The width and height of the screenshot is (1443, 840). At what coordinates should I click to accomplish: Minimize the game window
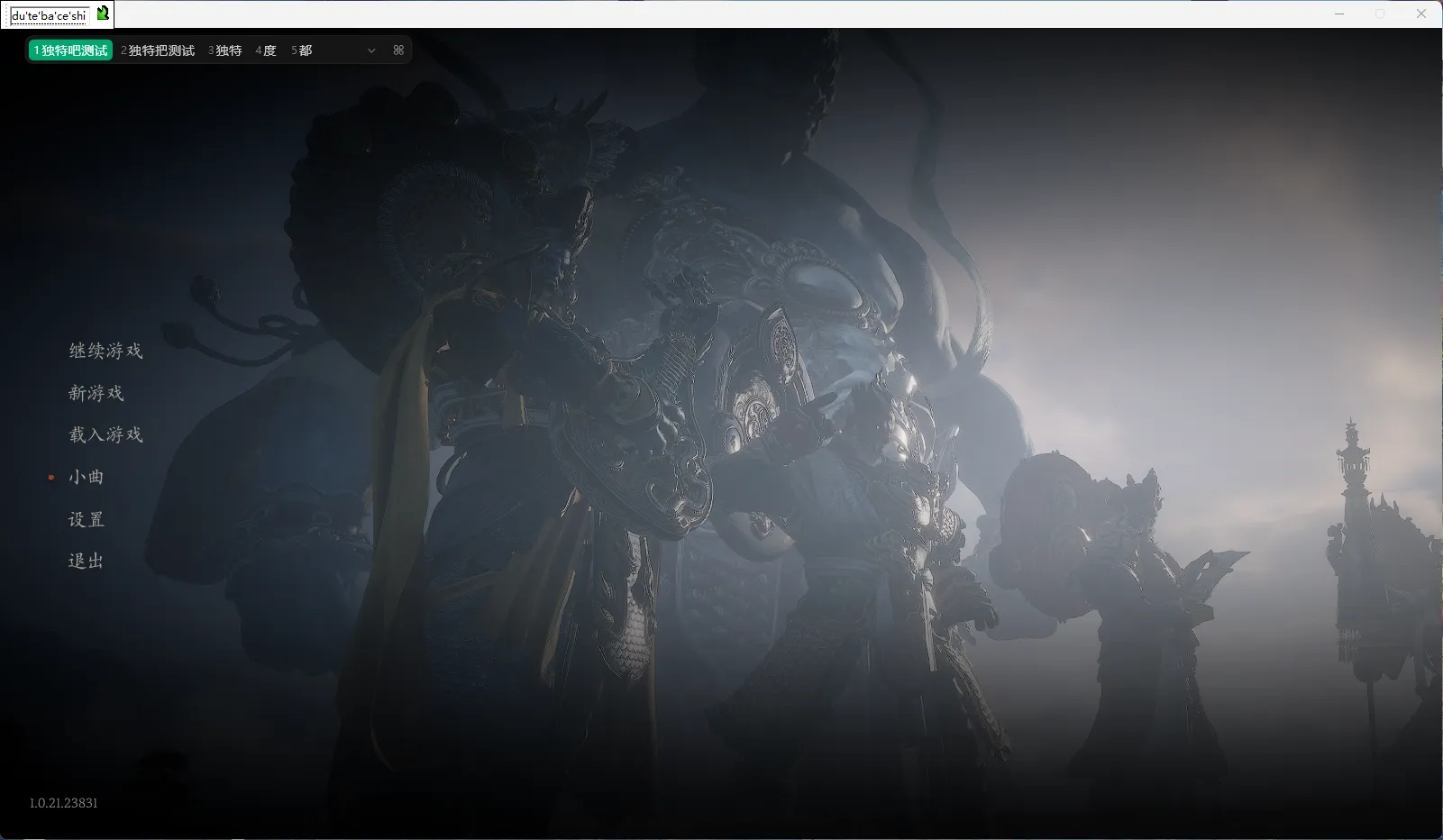tap(1339, 14)
